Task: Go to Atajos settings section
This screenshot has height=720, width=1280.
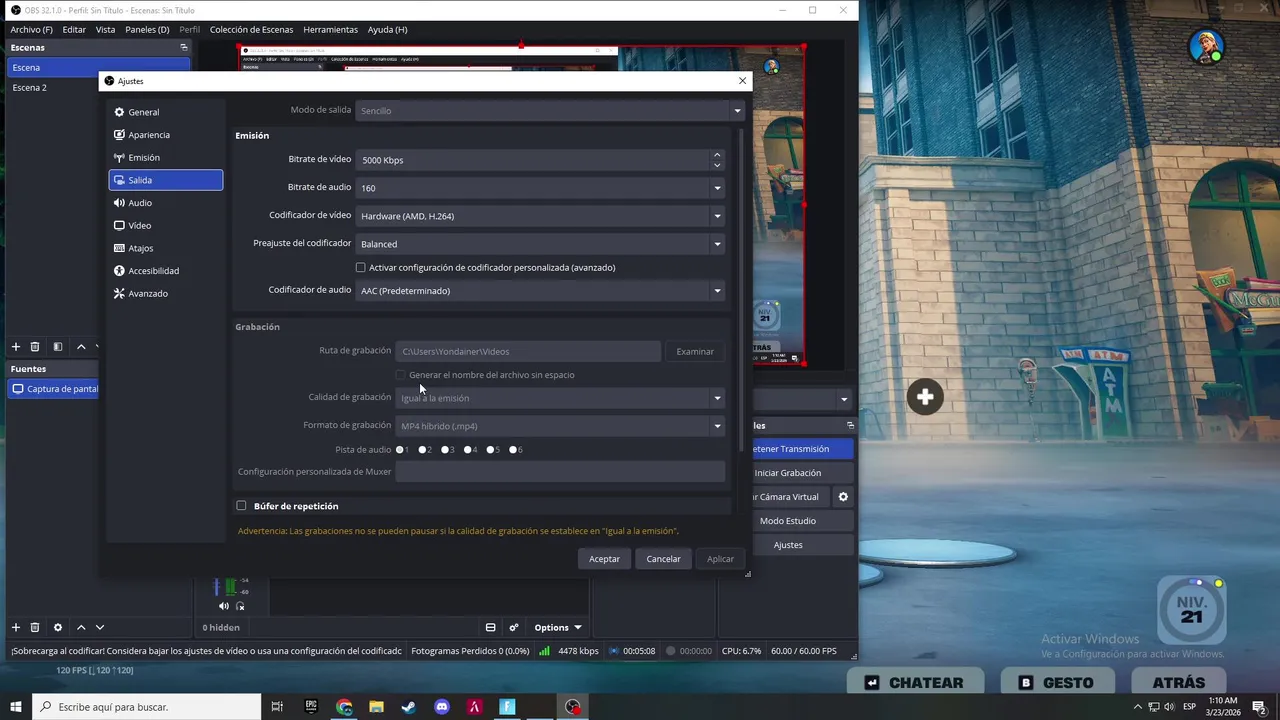Action: [x=165, y=248]
